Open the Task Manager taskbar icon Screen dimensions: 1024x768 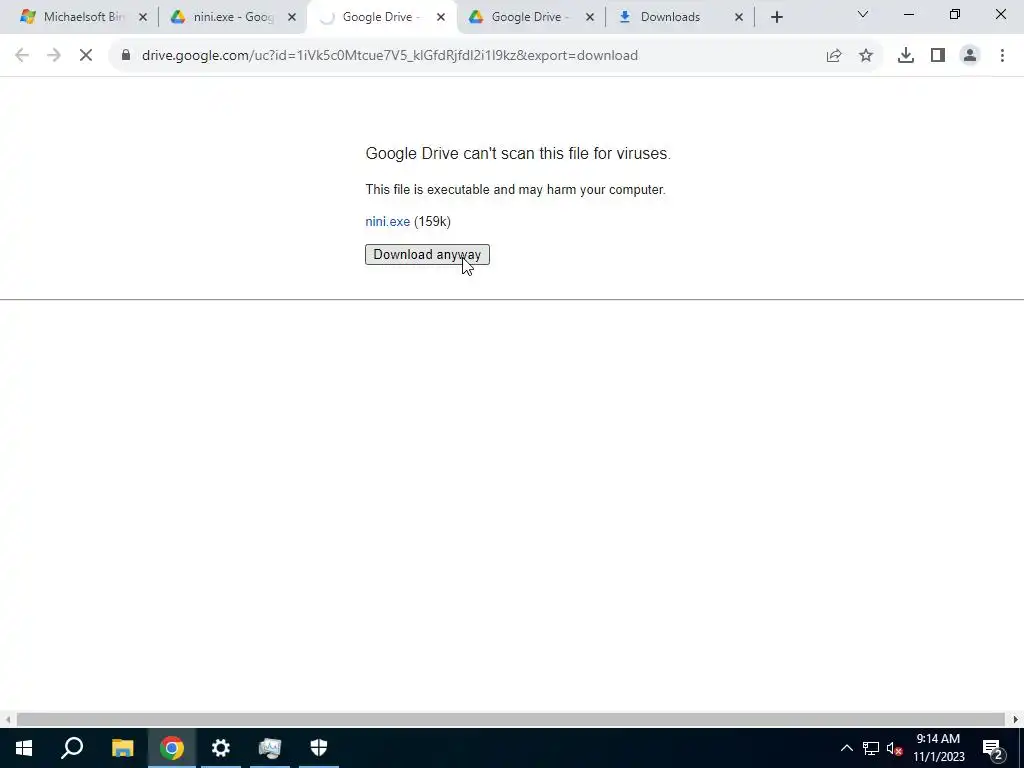click(270, 748)
